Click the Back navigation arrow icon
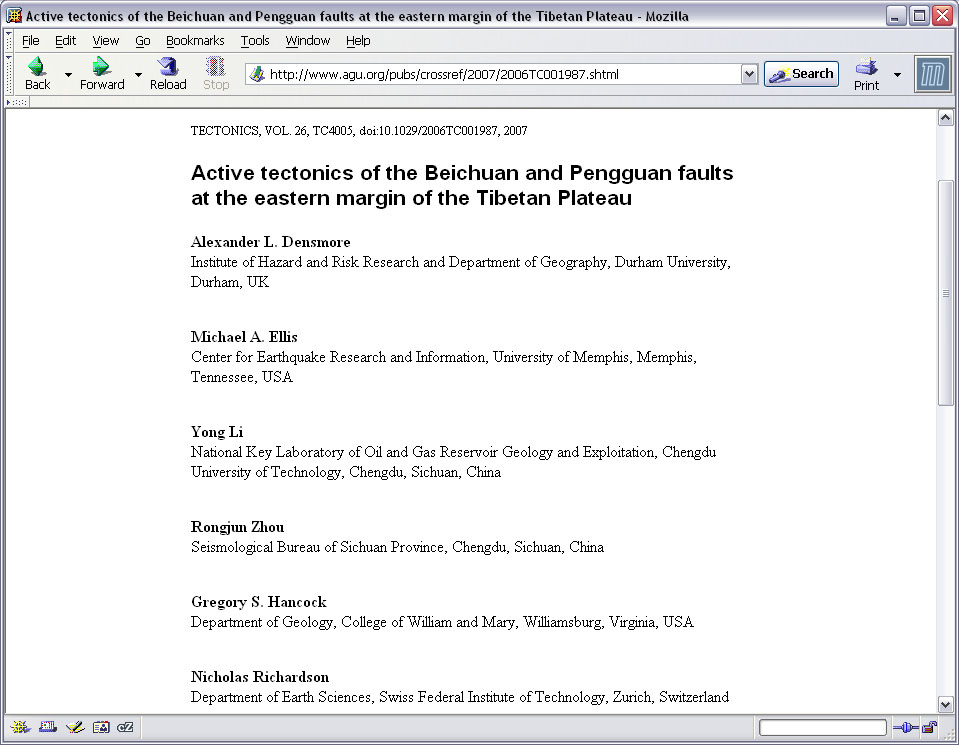959x745 pixels. [37, 68]
